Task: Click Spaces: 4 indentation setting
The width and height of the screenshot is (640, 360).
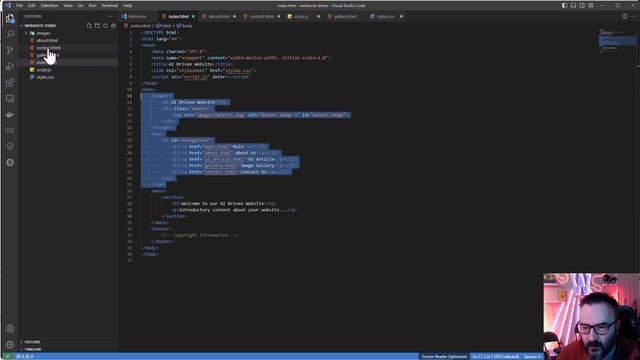Action: (x=532, y=356)
